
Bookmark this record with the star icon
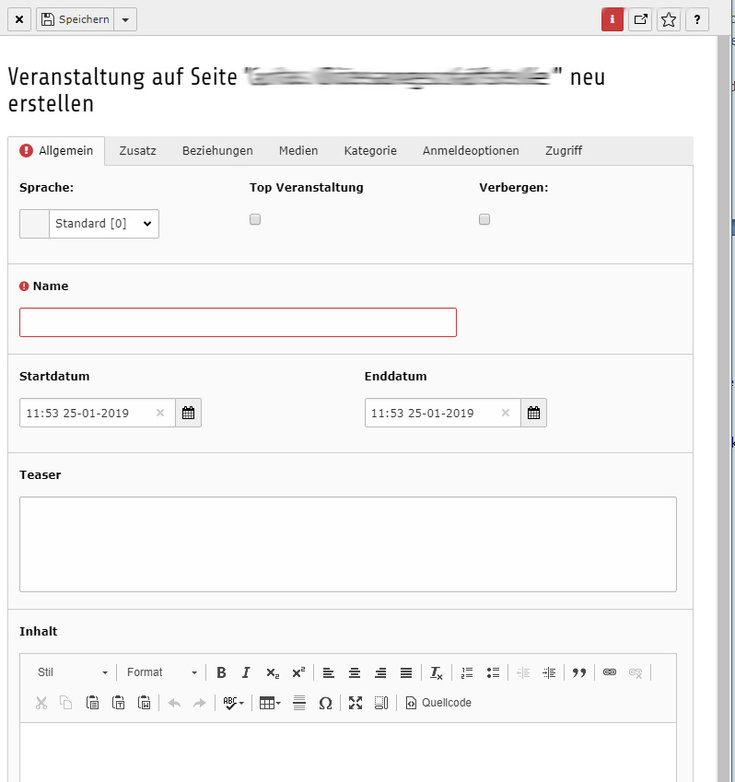point(669,19)
